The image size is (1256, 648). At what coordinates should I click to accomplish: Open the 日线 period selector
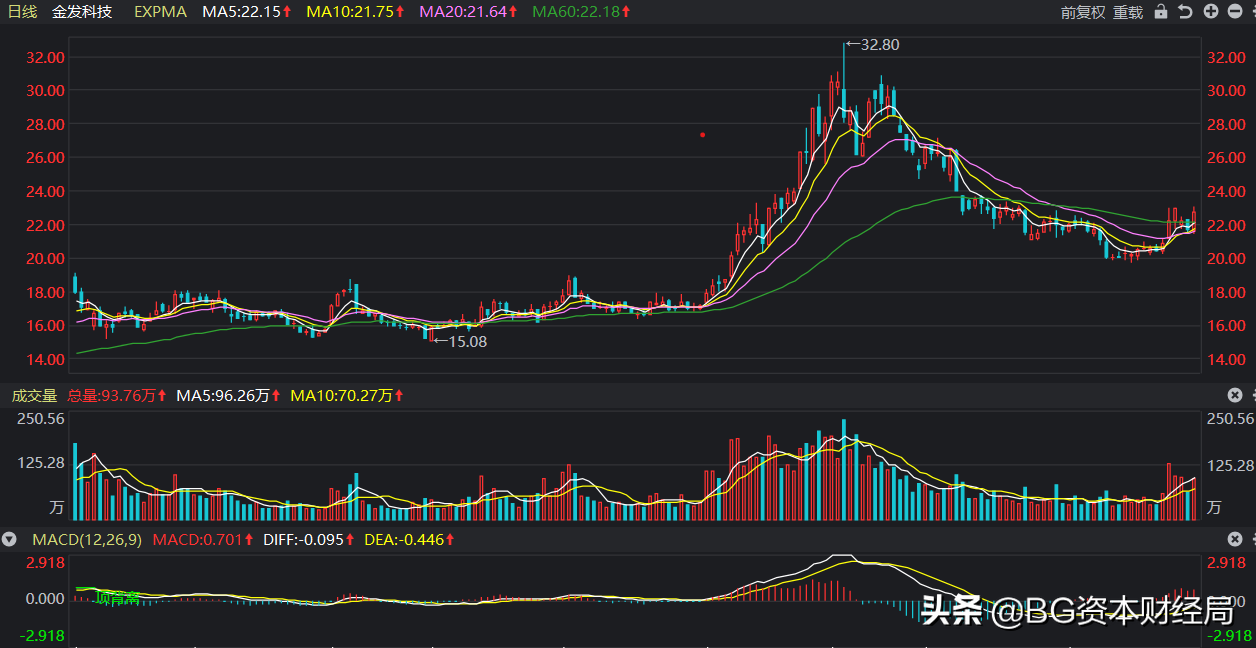coord(22,12)
